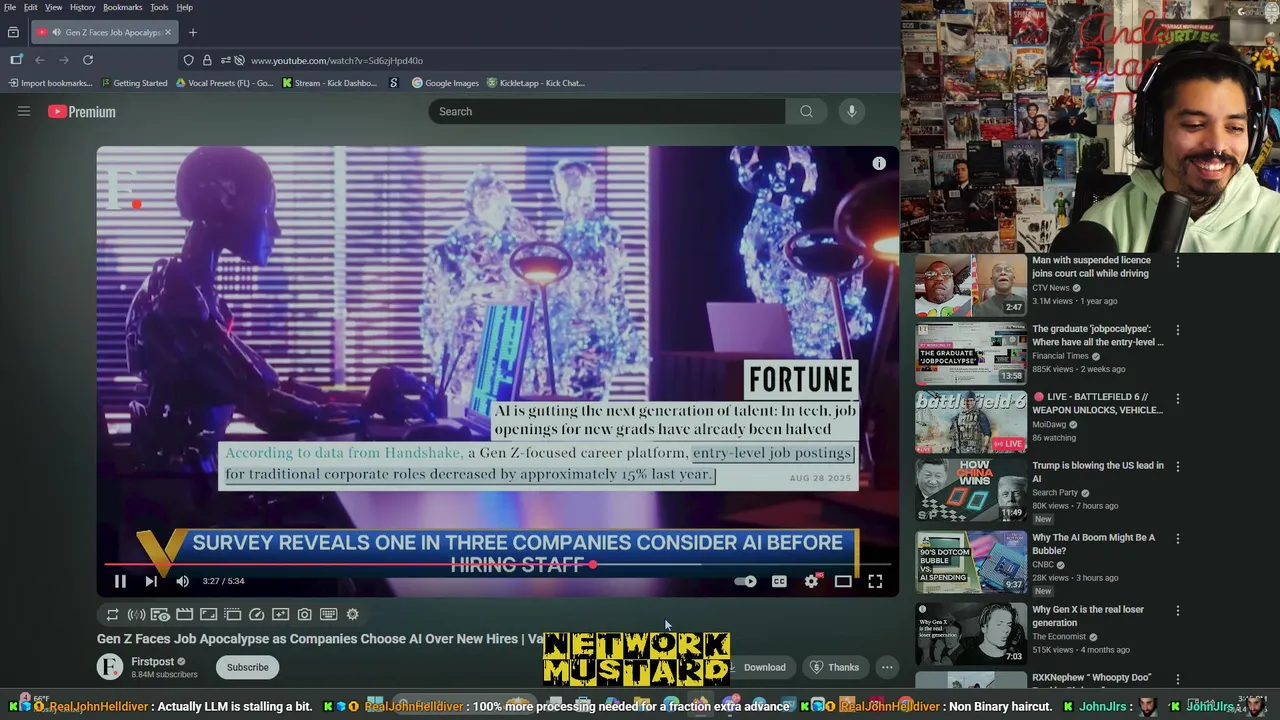This screenshot has height=720, width=1280.
Task: Click the search magnifier button
Action: 806,111
